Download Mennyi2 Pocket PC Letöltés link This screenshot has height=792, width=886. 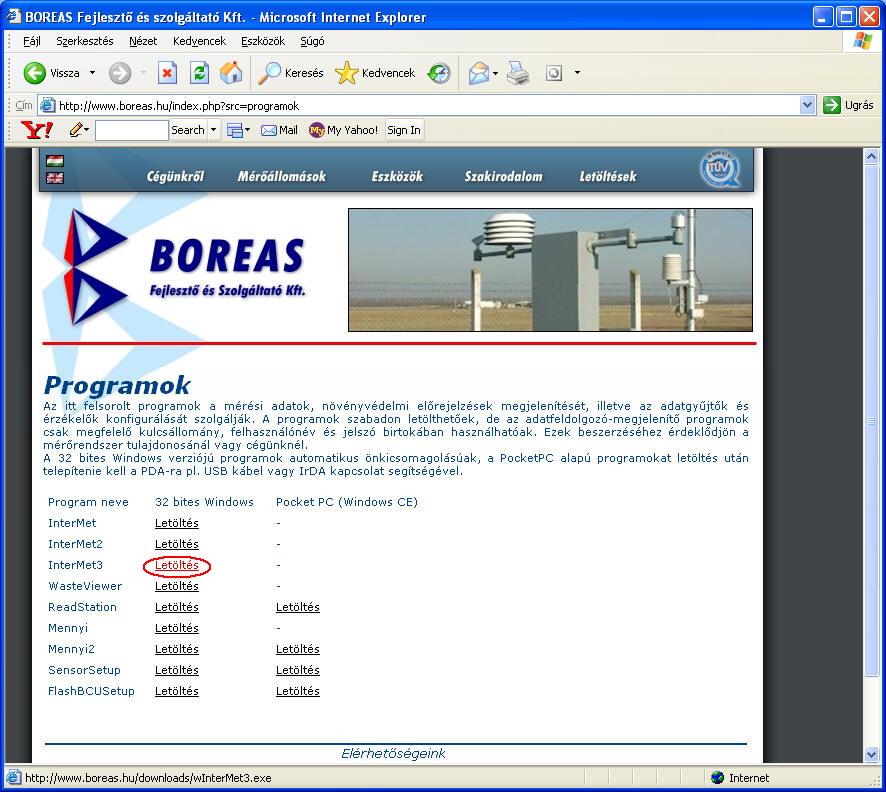pos(298,649)
